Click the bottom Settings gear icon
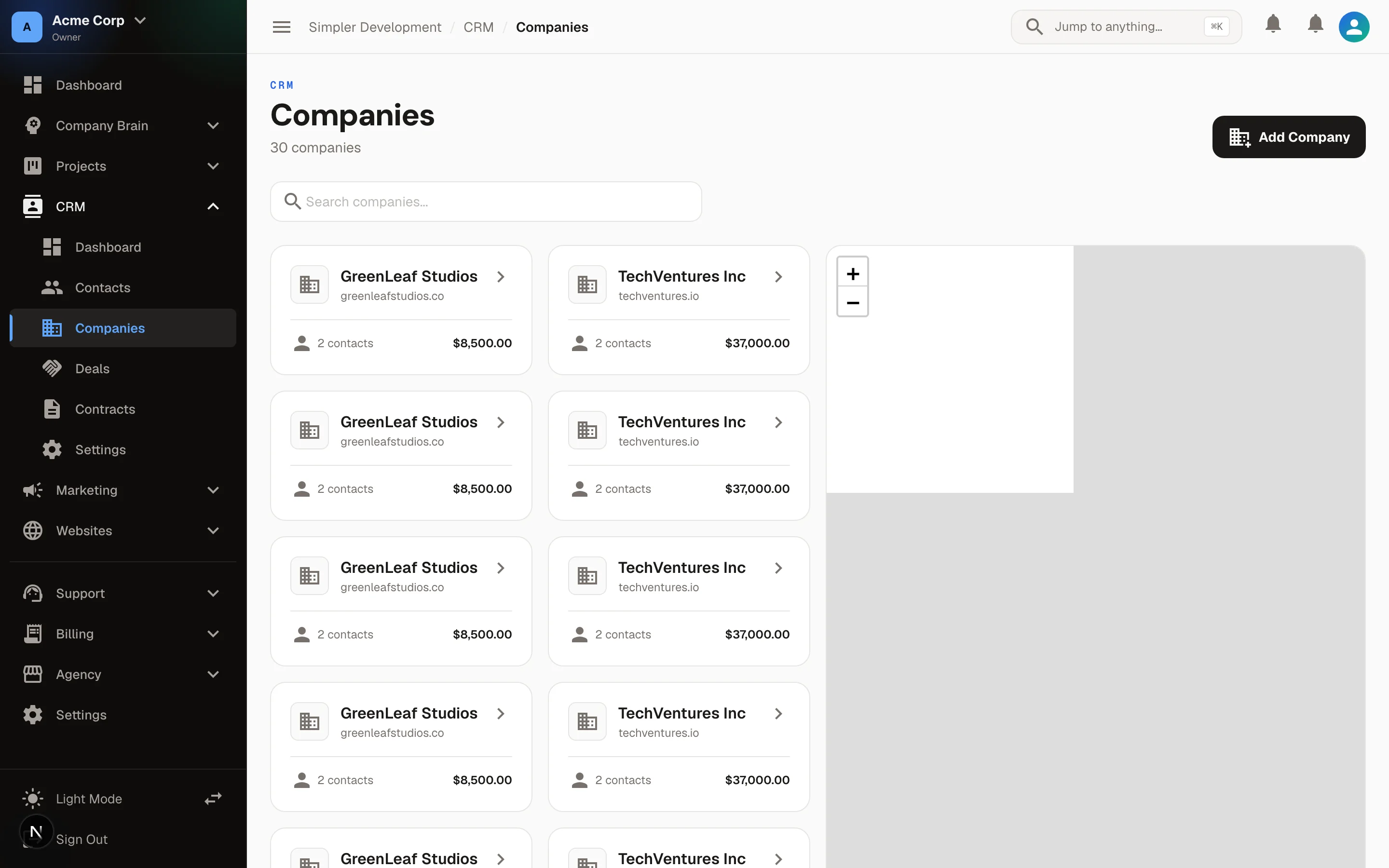The image size is (1389, 868). pyautogui.click(x=33, y=715)
